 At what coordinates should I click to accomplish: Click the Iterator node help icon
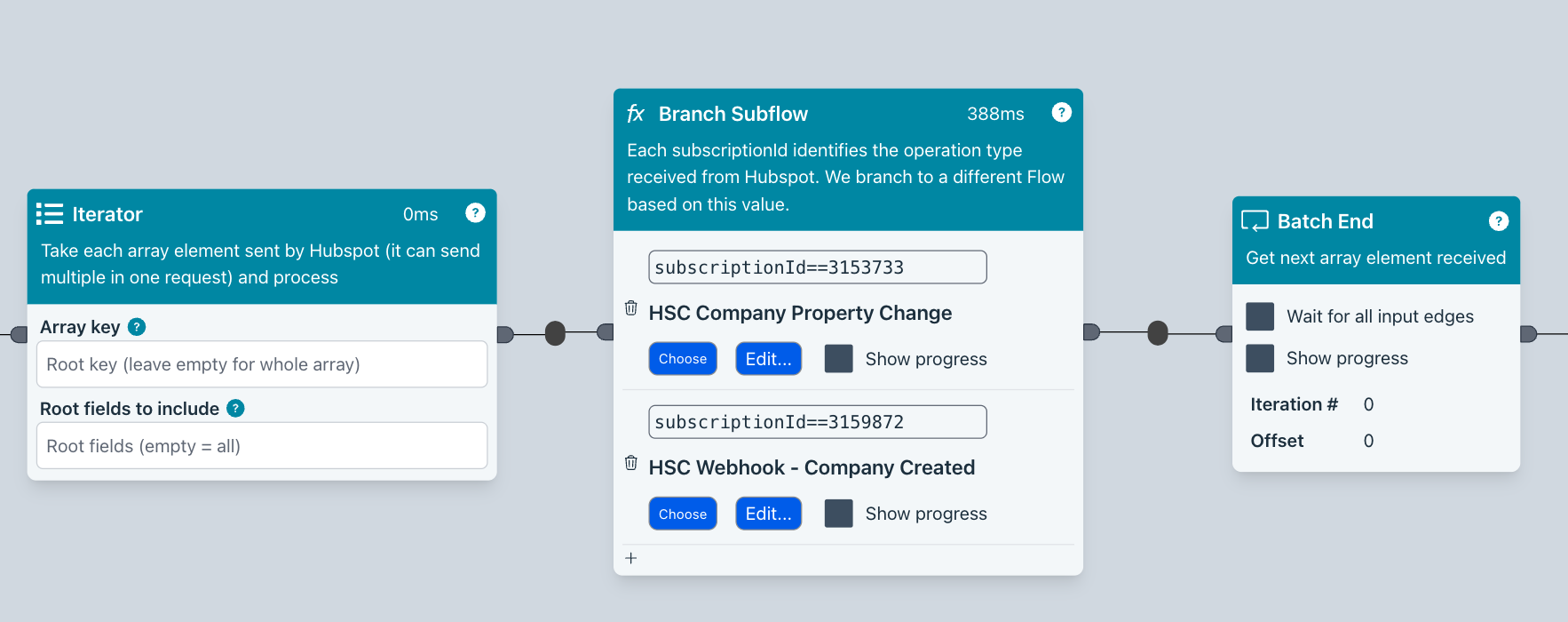(475, 213)
